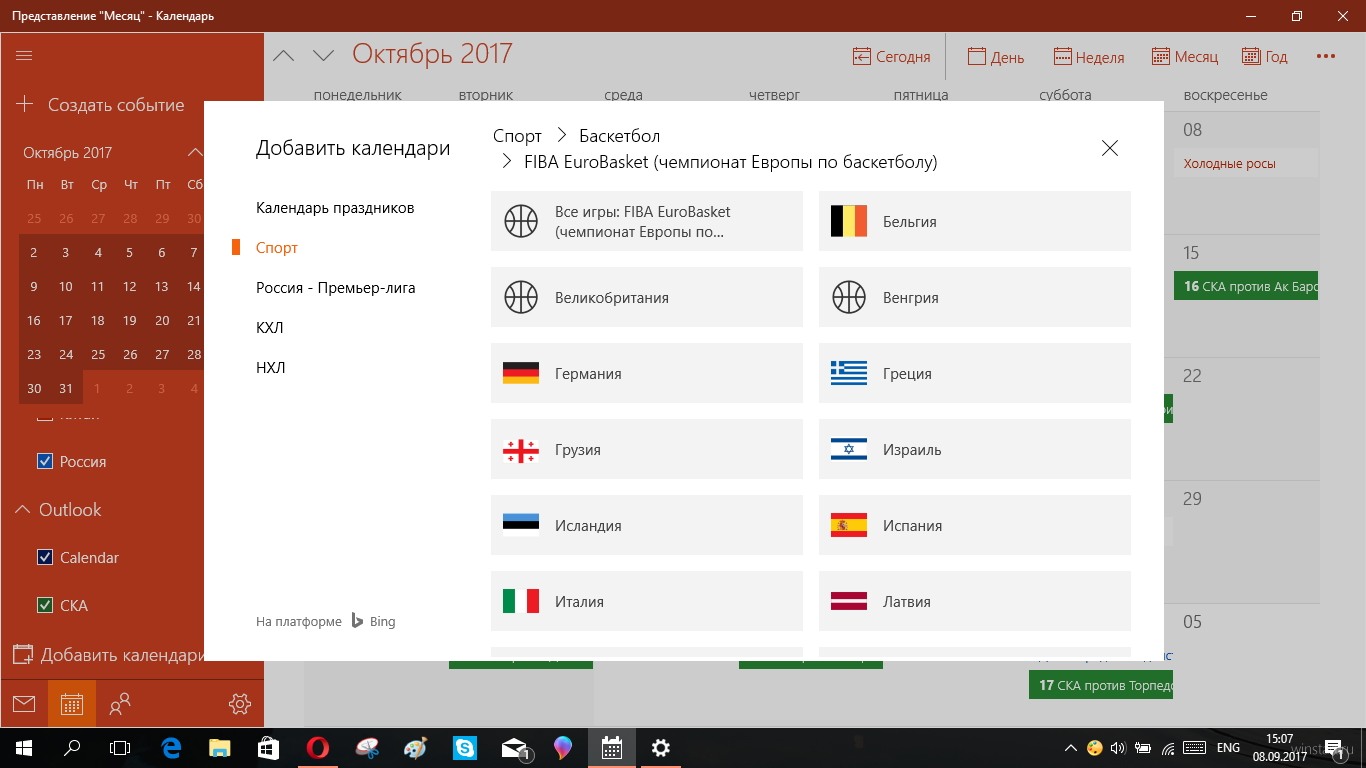Image resolution: width=1366 pixels, height=768 pixels.
Task: Uncheck the Calendar checkbox under Outlook
Action: [45, 558]
